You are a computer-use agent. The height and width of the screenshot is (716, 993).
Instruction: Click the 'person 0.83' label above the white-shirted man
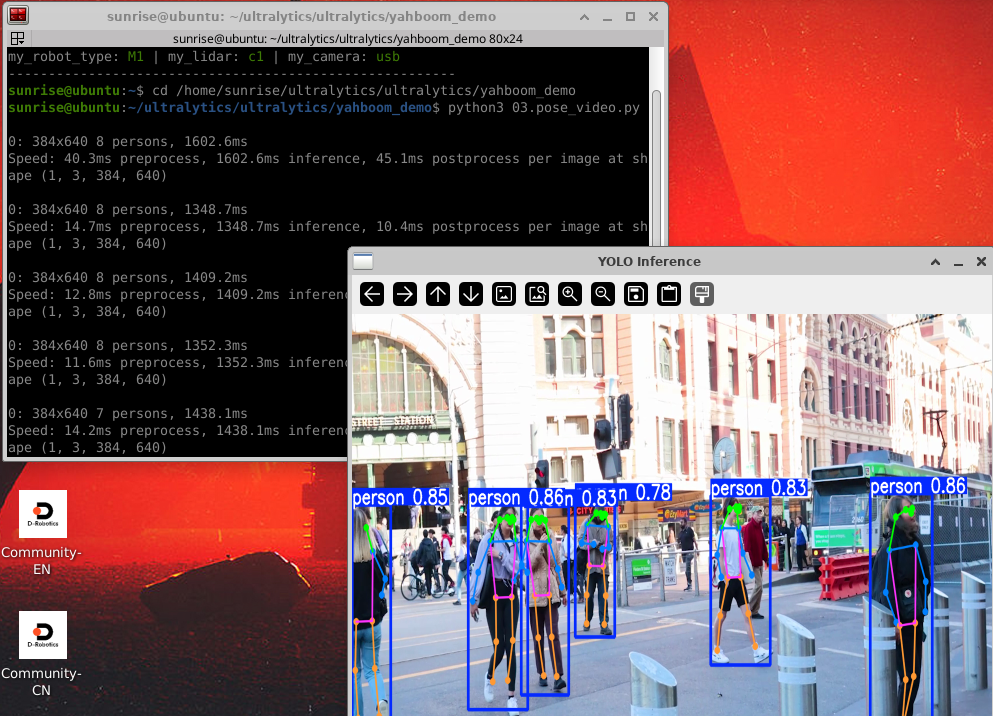click(x=759, y=488)
